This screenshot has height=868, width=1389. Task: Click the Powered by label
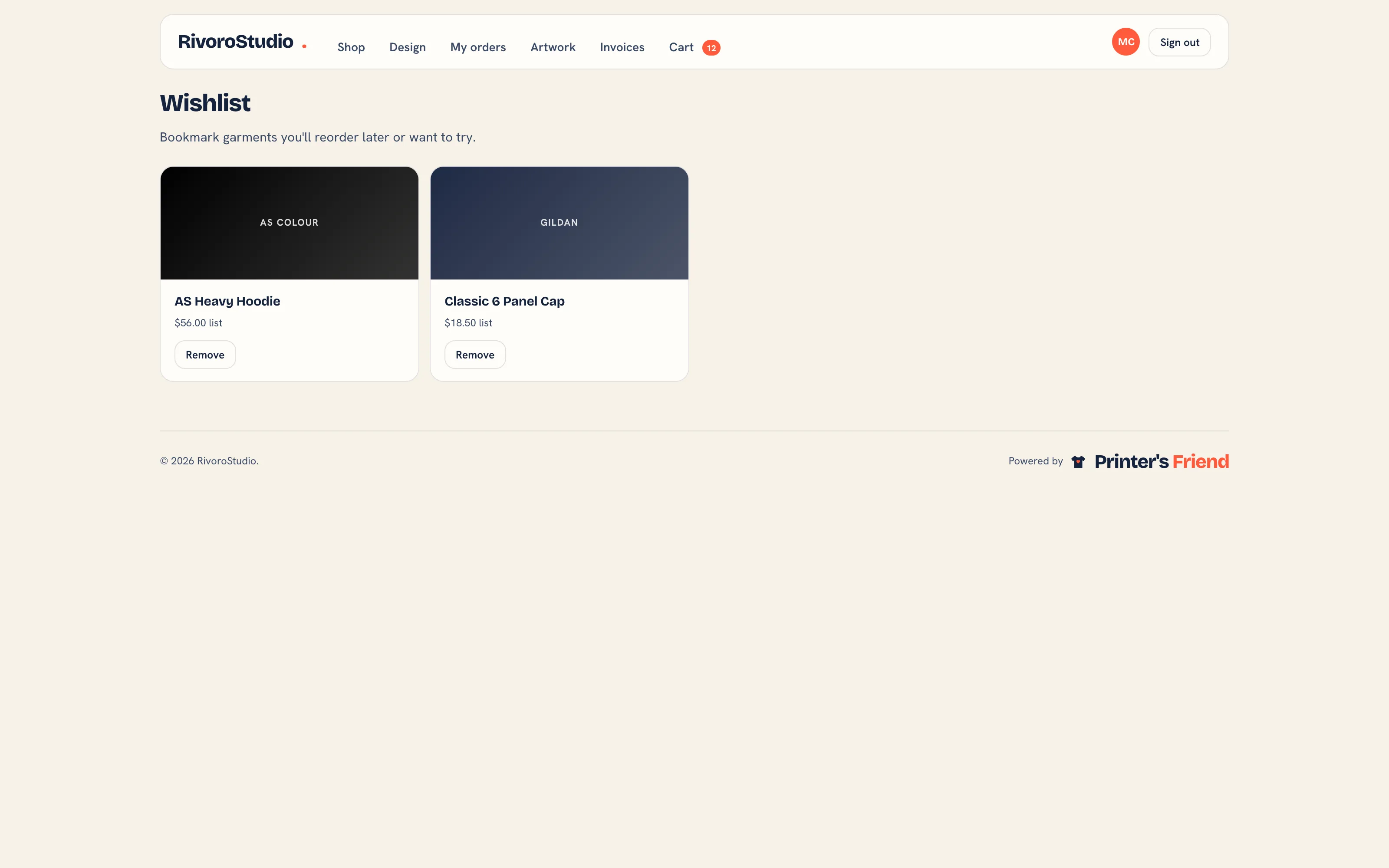1035,461
